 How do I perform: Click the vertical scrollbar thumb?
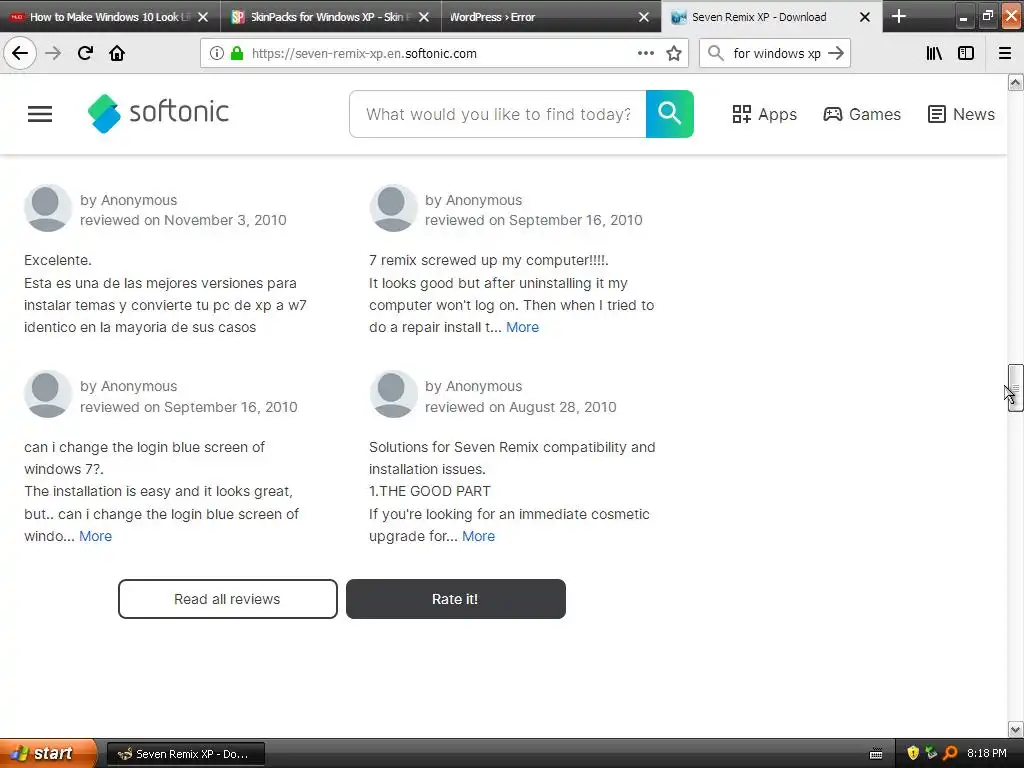pos(1015,388)
